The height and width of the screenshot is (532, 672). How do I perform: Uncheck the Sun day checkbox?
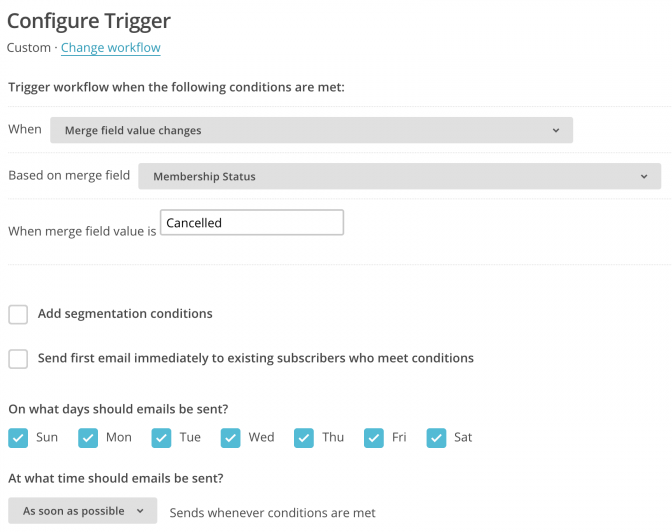(x=18, y=438)
